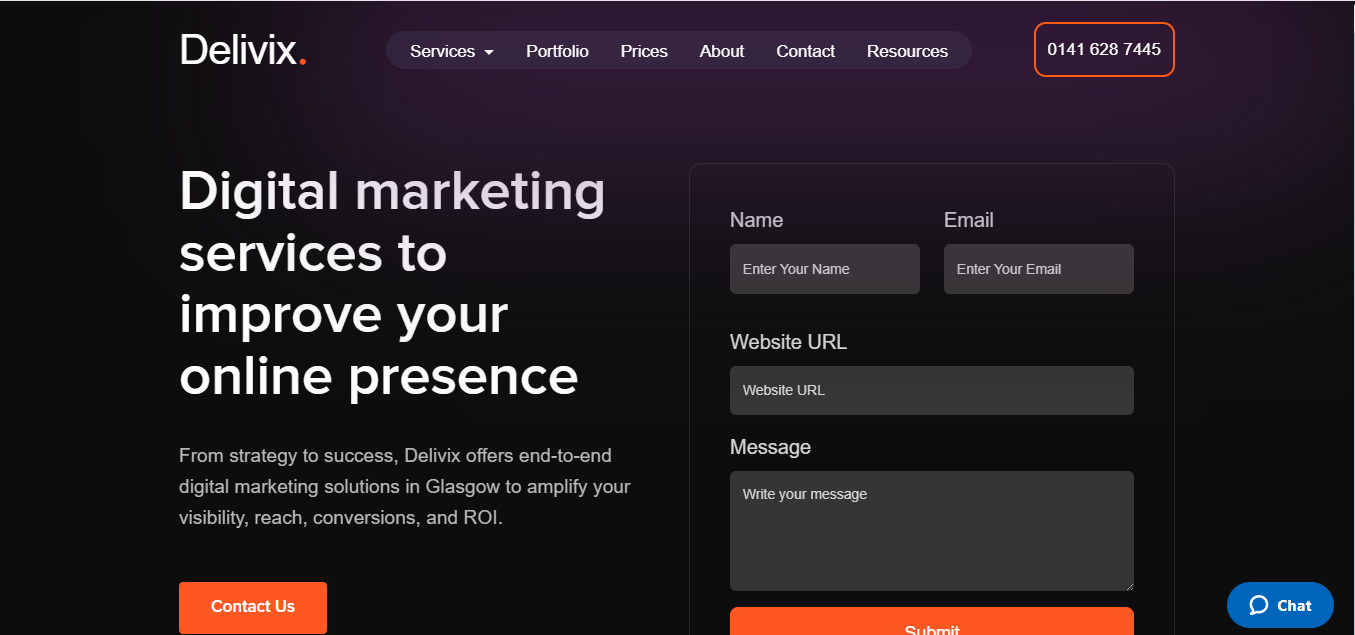
Task: Select About in the navigation bar
Action: [722, 51]
